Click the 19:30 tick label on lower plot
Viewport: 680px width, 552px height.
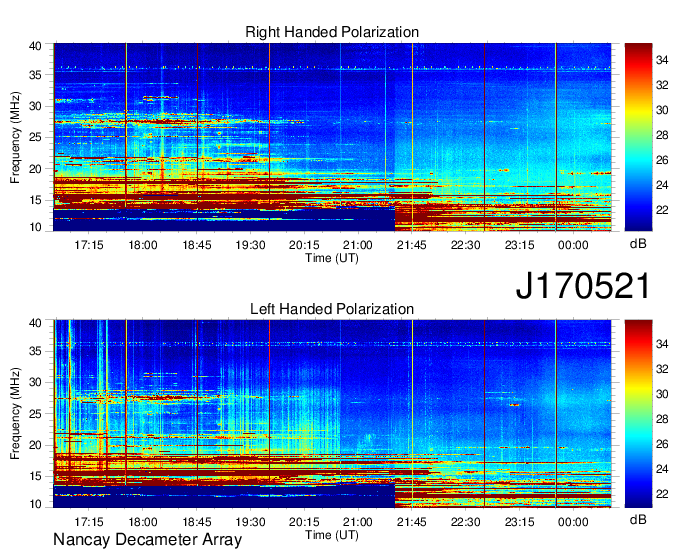[x=250, y=522]
